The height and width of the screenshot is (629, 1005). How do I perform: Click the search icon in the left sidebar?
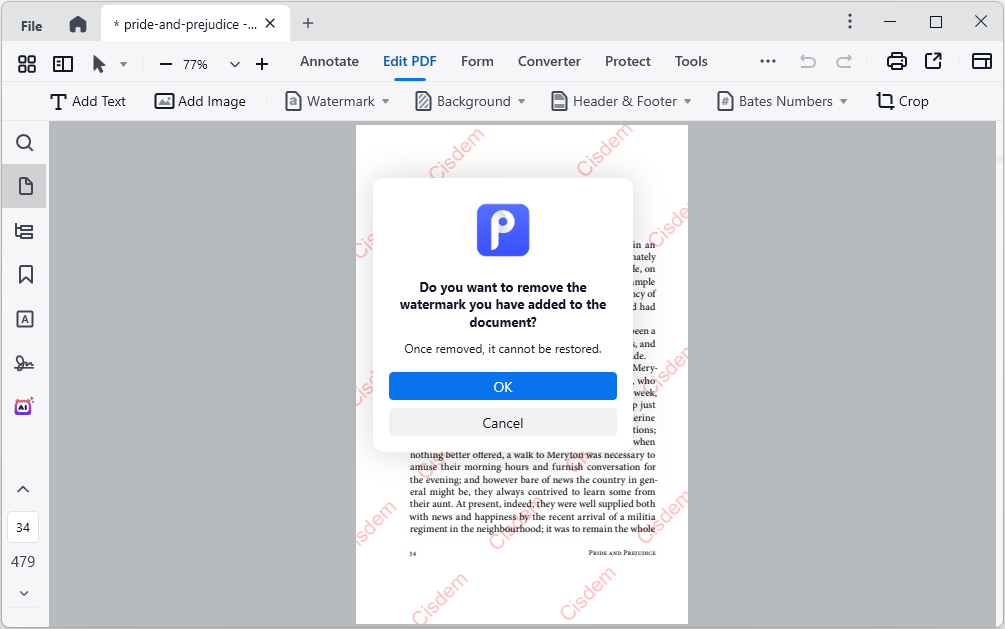(x=25, y=143)
